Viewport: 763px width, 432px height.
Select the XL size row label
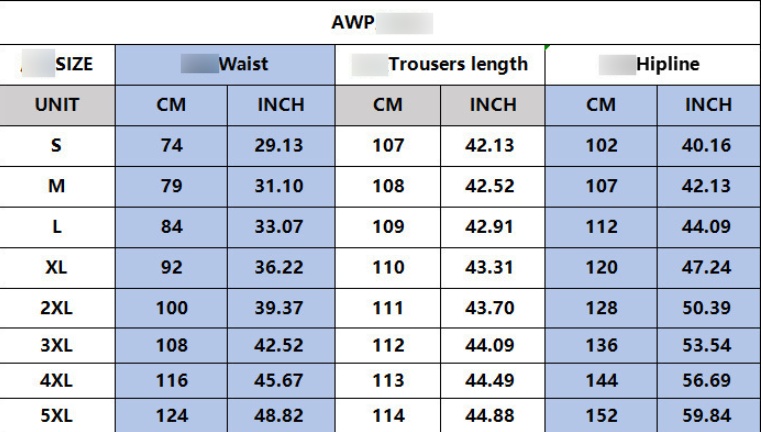point(57,270)
